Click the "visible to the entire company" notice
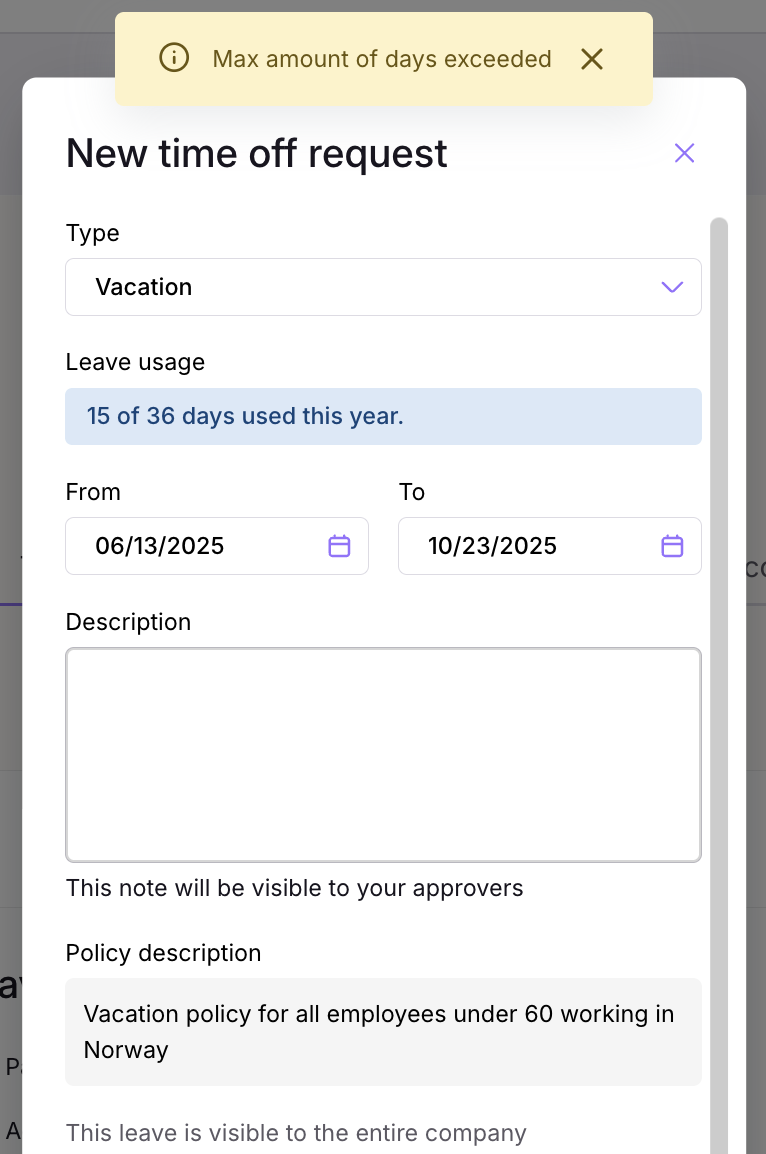766x1154 pixels. click(x=296, y=1133)
